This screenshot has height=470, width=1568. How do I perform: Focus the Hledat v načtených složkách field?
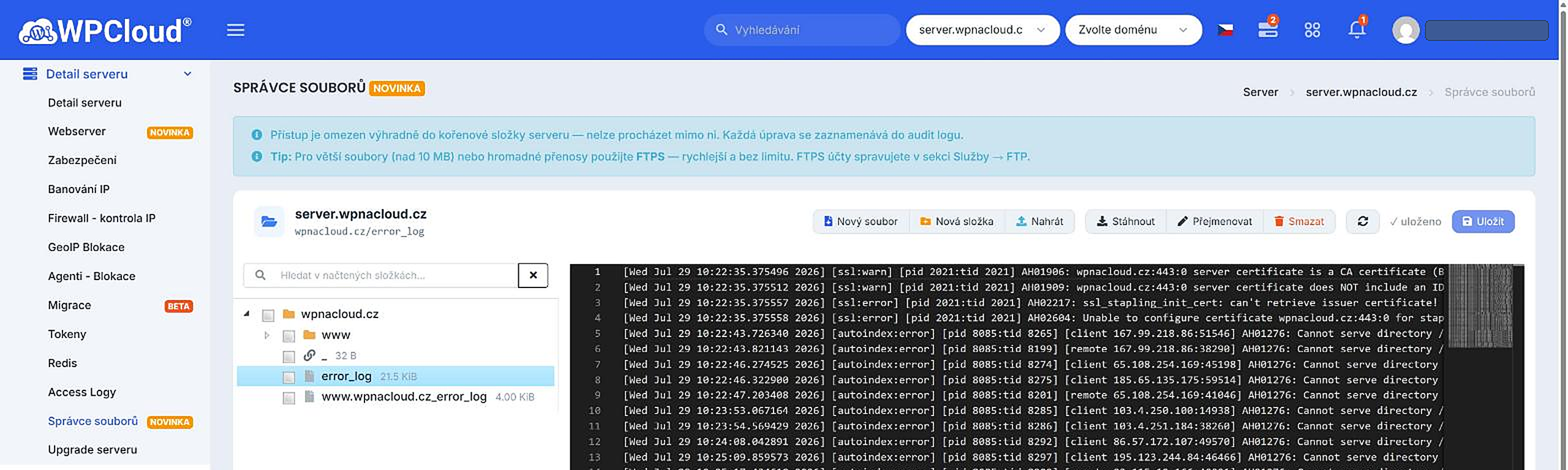[x=380, y=275]
